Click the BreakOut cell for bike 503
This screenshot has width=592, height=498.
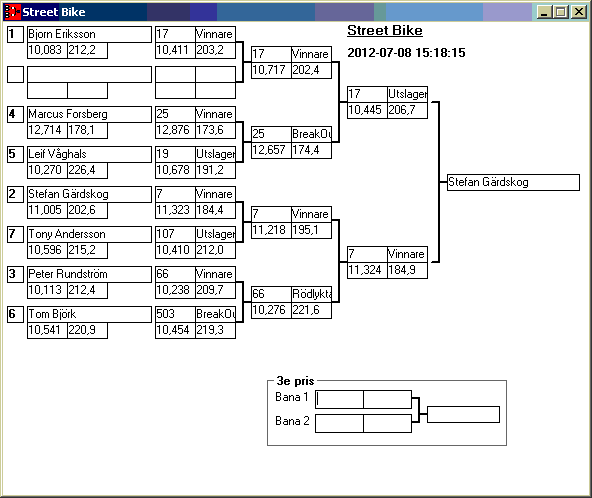point(216,314)
